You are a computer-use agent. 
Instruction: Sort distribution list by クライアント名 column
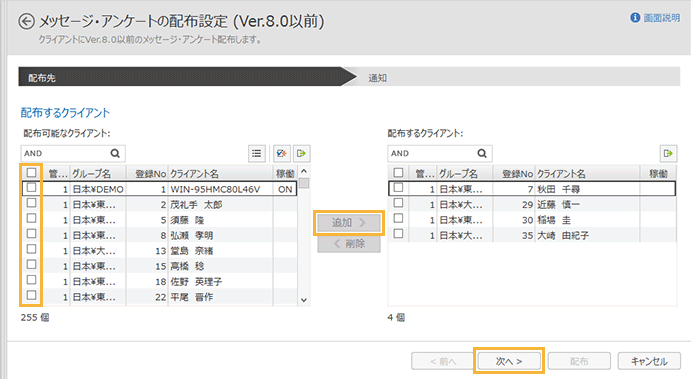[587, 174]
